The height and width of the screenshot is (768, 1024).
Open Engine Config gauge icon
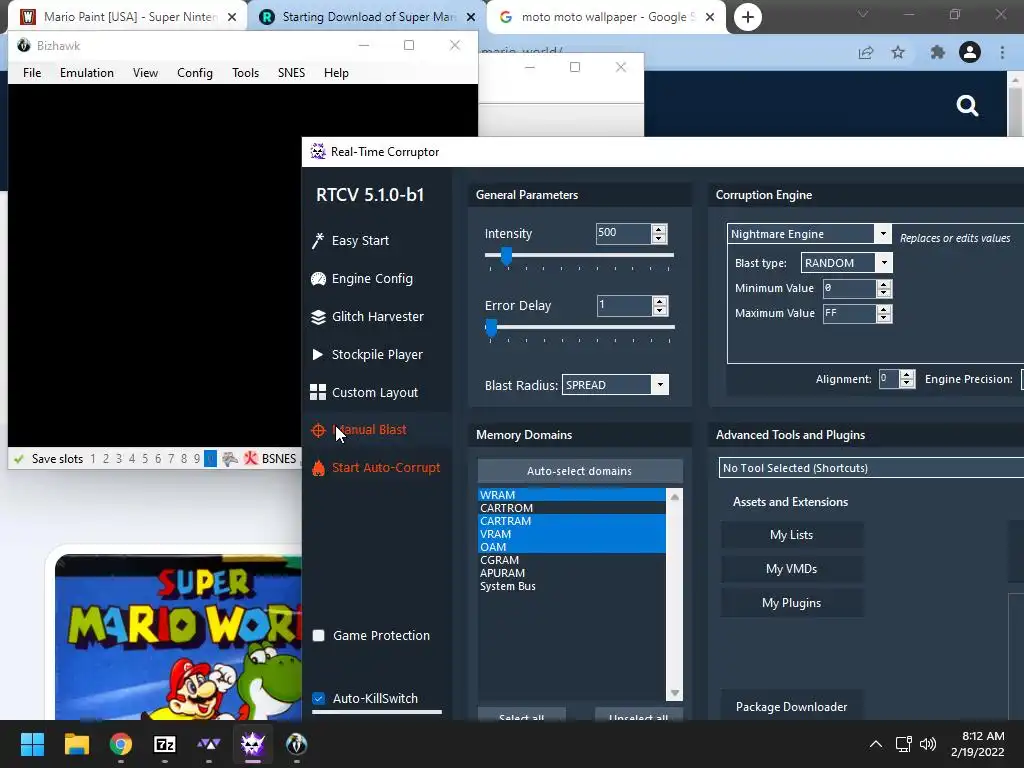coord(318,279)
